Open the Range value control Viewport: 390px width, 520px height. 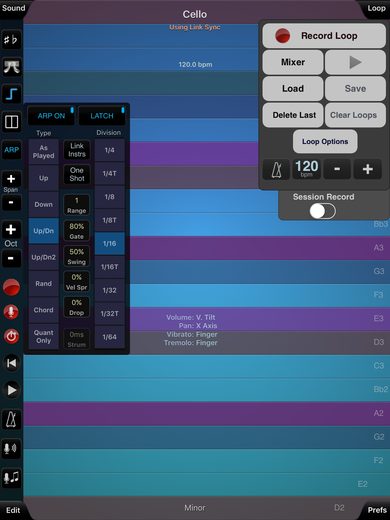pos(77,205)
